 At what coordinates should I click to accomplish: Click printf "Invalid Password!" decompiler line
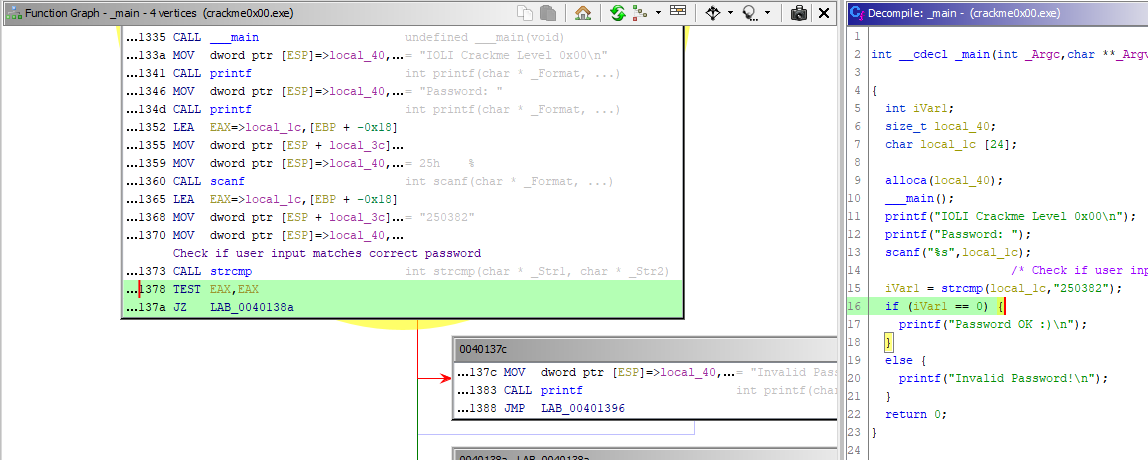[1004, 379]
